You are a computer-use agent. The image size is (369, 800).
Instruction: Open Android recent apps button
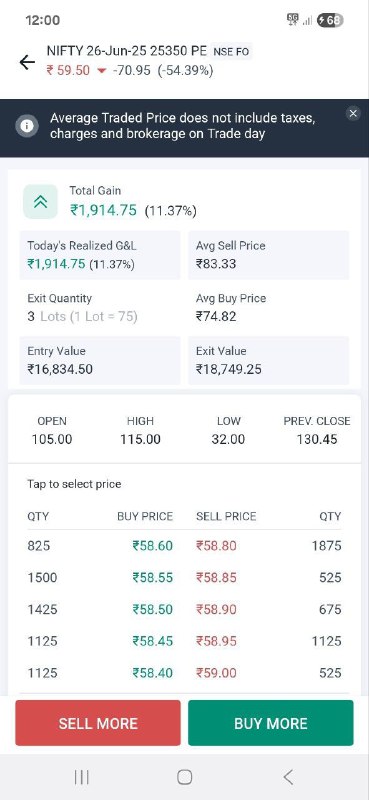(82, 777)
